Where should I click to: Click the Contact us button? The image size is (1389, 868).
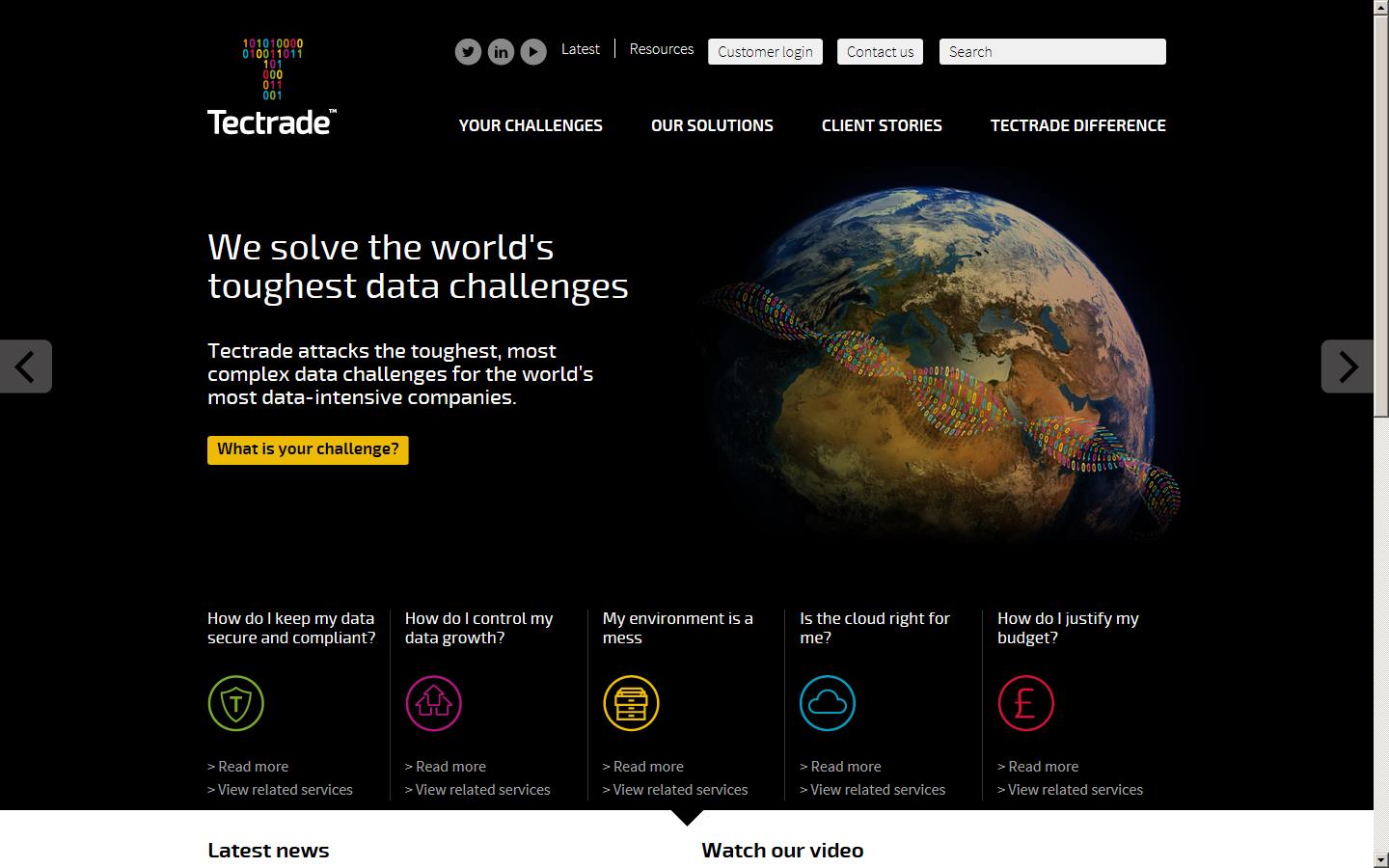[880, 52]
